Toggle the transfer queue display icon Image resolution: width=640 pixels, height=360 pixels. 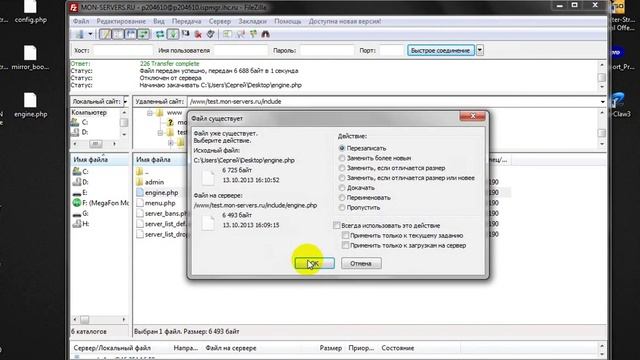point(143,34)
